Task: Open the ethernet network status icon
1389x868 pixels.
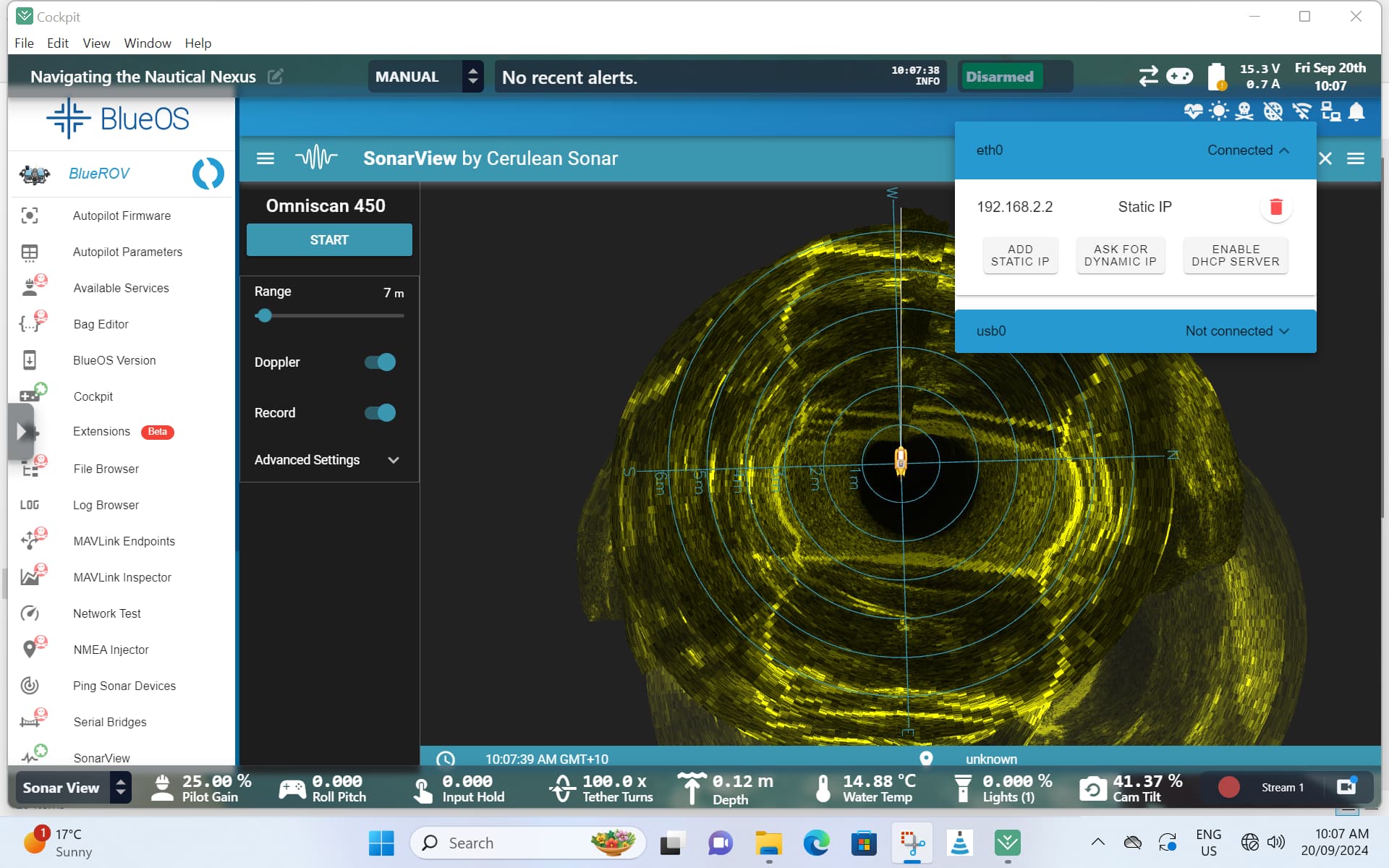Action: click(x=1330, y=111)
